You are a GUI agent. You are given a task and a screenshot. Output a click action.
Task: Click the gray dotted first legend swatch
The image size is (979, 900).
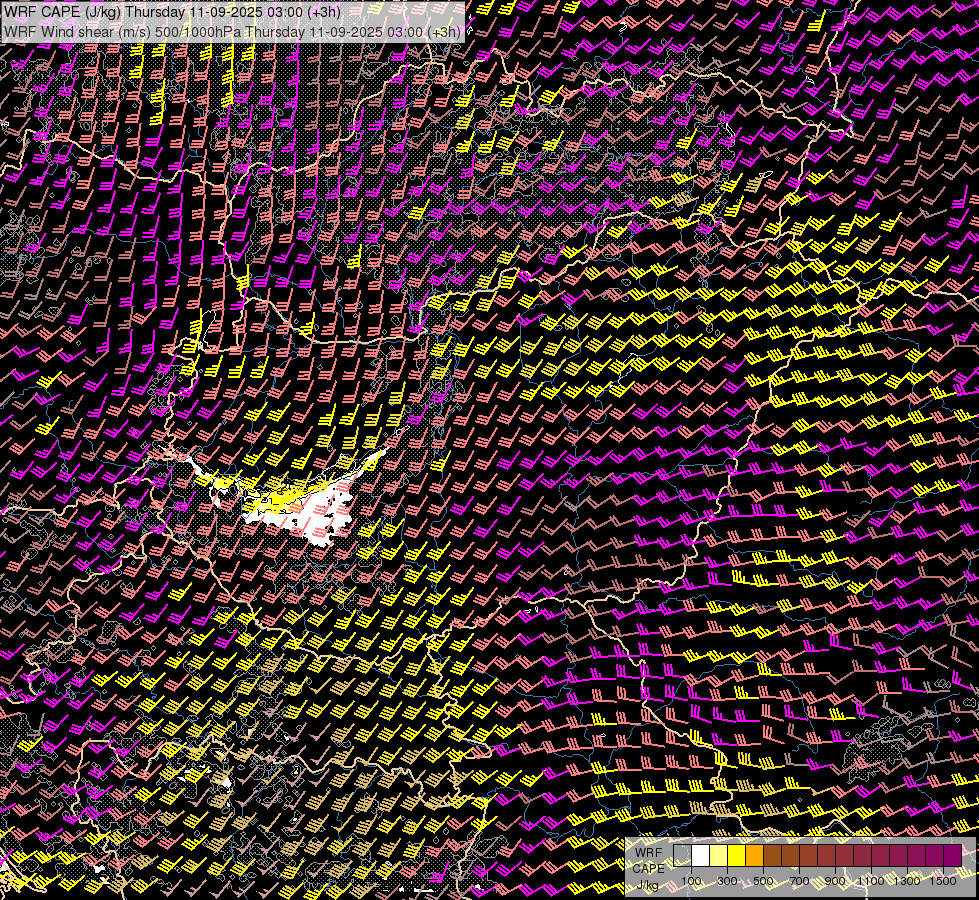pos(682,855)
